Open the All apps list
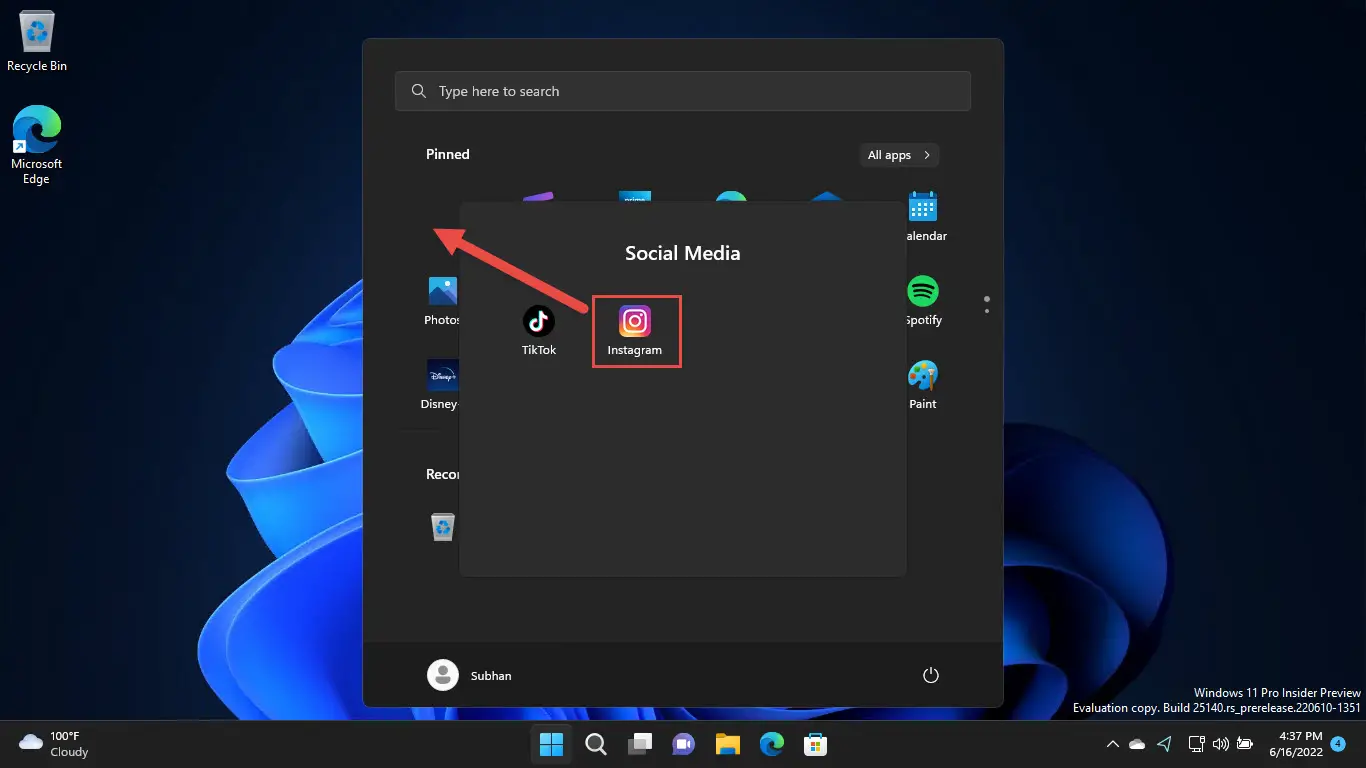Viewport: 1366px width, 768px height. [x=899, y=155]
